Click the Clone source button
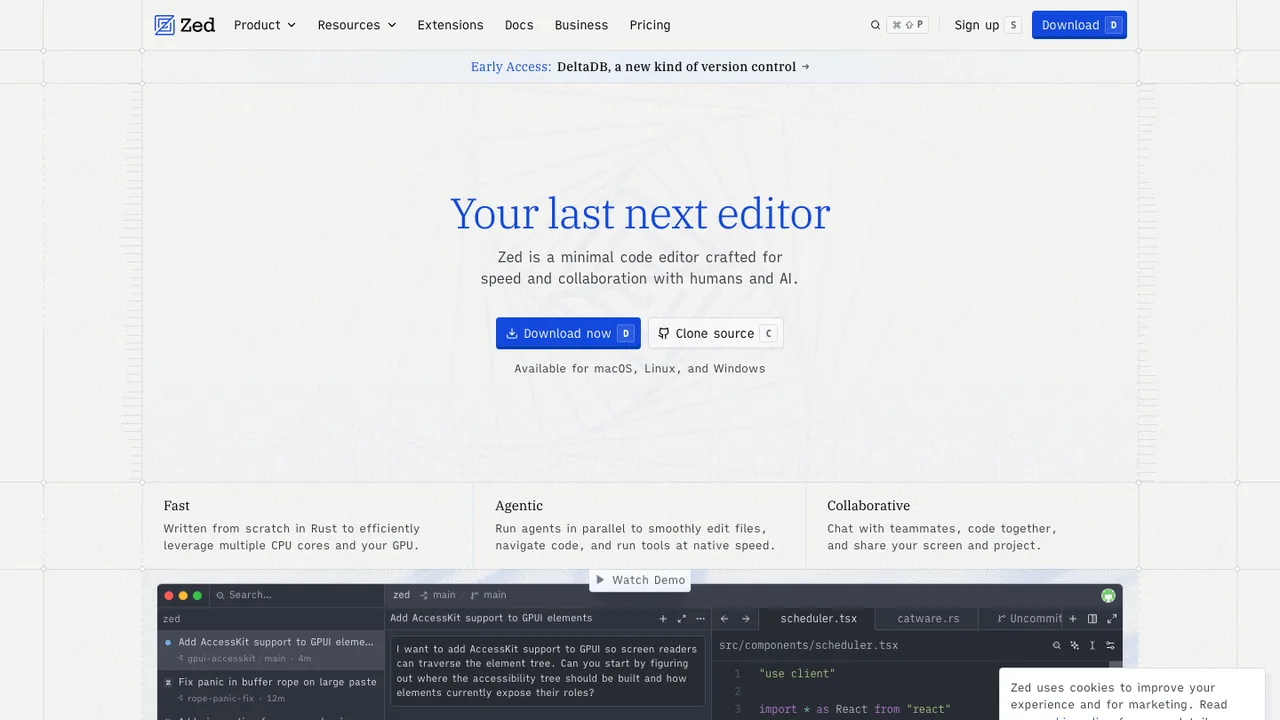 coord(716,334)
